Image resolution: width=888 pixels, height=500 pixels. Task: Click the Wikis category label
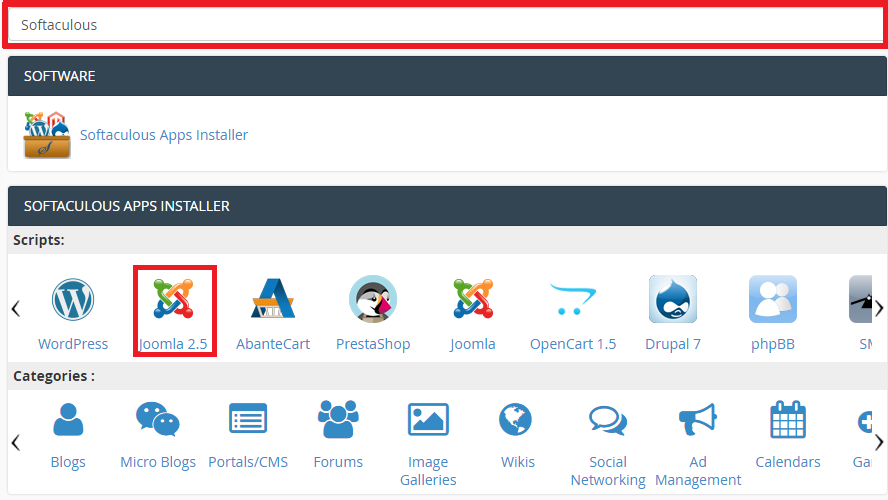518,462
